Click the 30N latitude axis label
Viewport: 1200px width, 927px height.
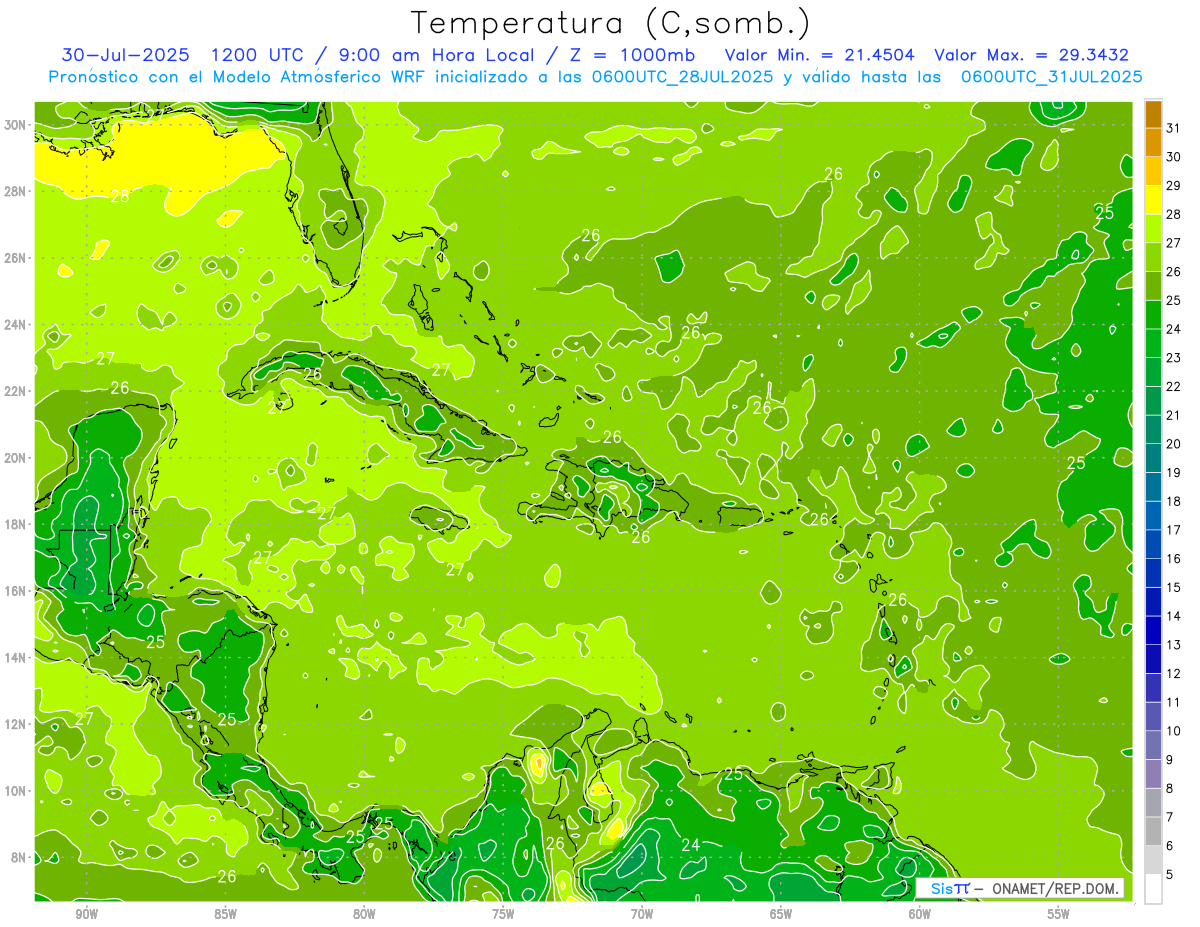click(17, 125)
